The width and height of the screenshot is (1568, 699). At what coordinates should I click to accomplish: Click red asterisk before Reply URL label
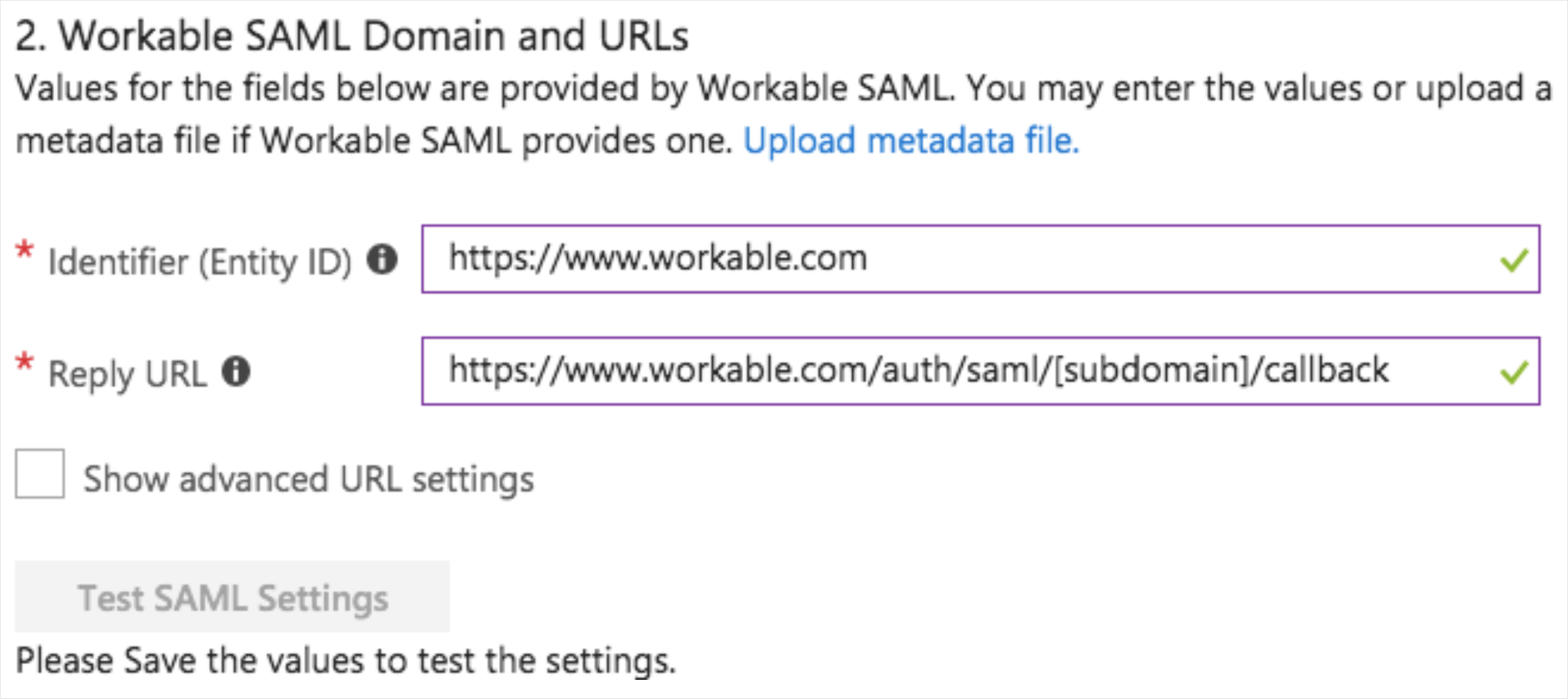pyautogui.click(x=25, y=362)
